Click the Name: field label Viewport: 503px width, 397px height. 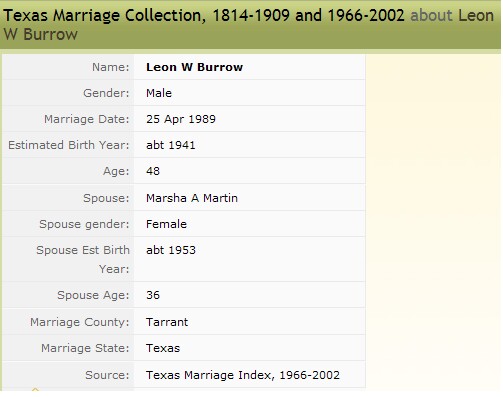(x=111, y=67)
